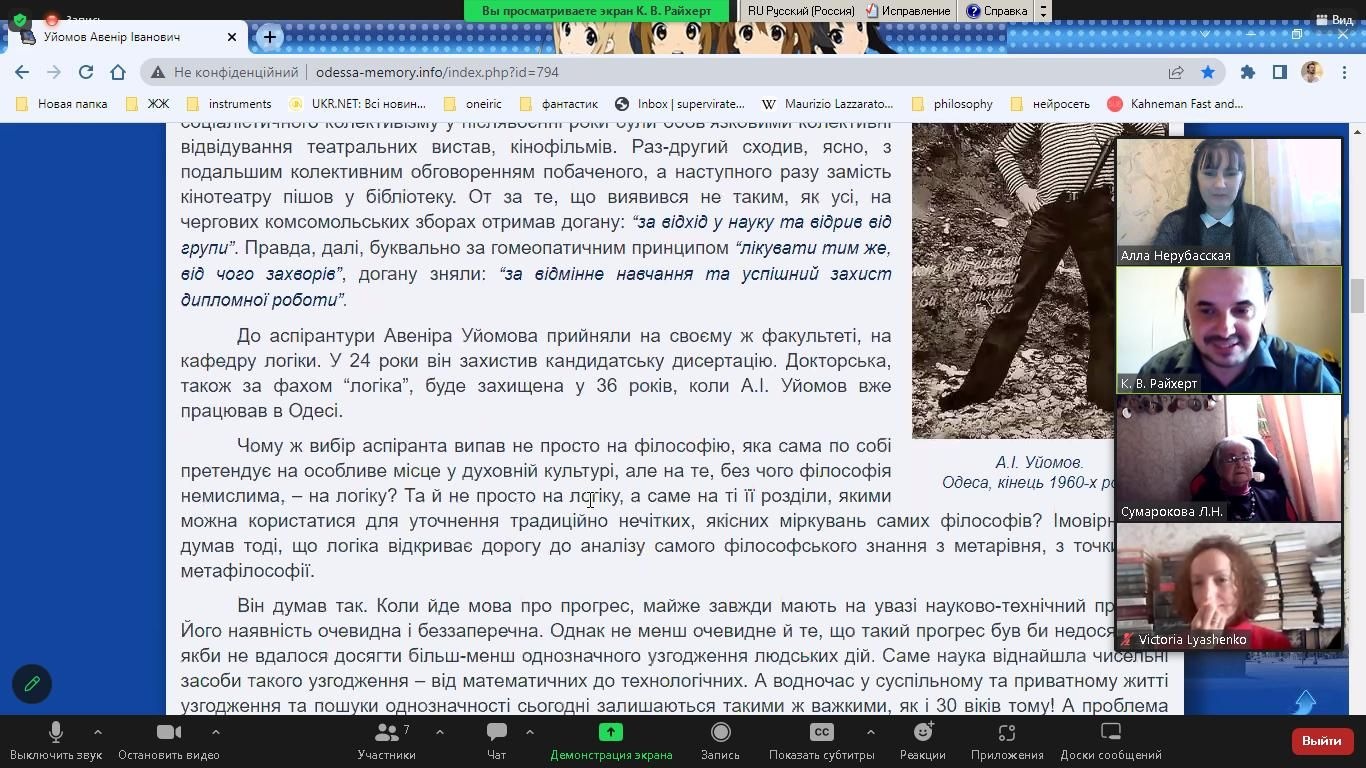Click the green annotation pencil icon

[32, 684]
